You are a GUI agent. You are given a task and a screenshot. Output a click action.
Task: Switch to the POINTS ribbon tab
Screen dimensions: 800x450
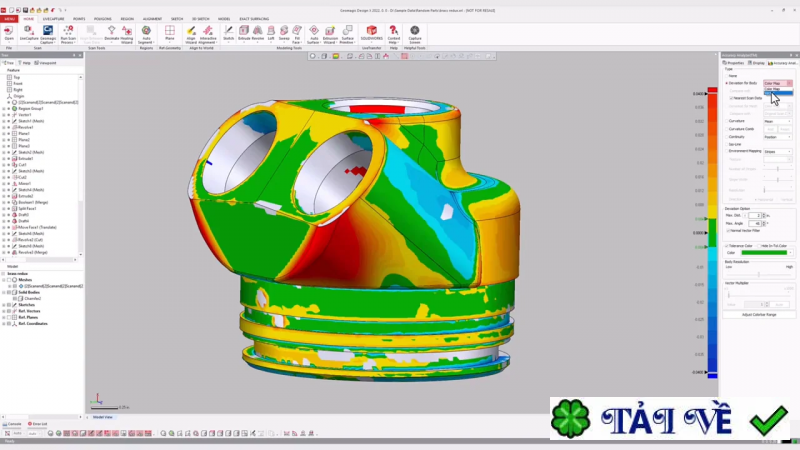(x=79, y=19)
